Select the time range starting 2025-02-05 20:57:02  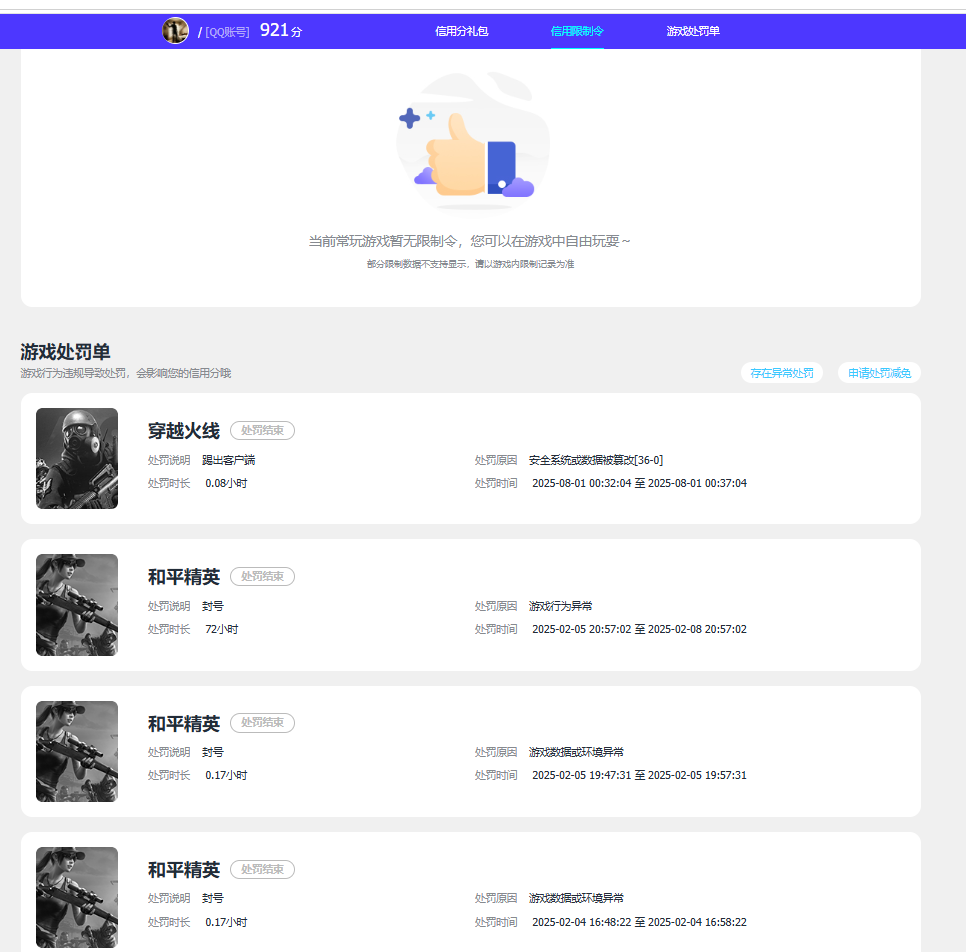[x=639, y=629]
